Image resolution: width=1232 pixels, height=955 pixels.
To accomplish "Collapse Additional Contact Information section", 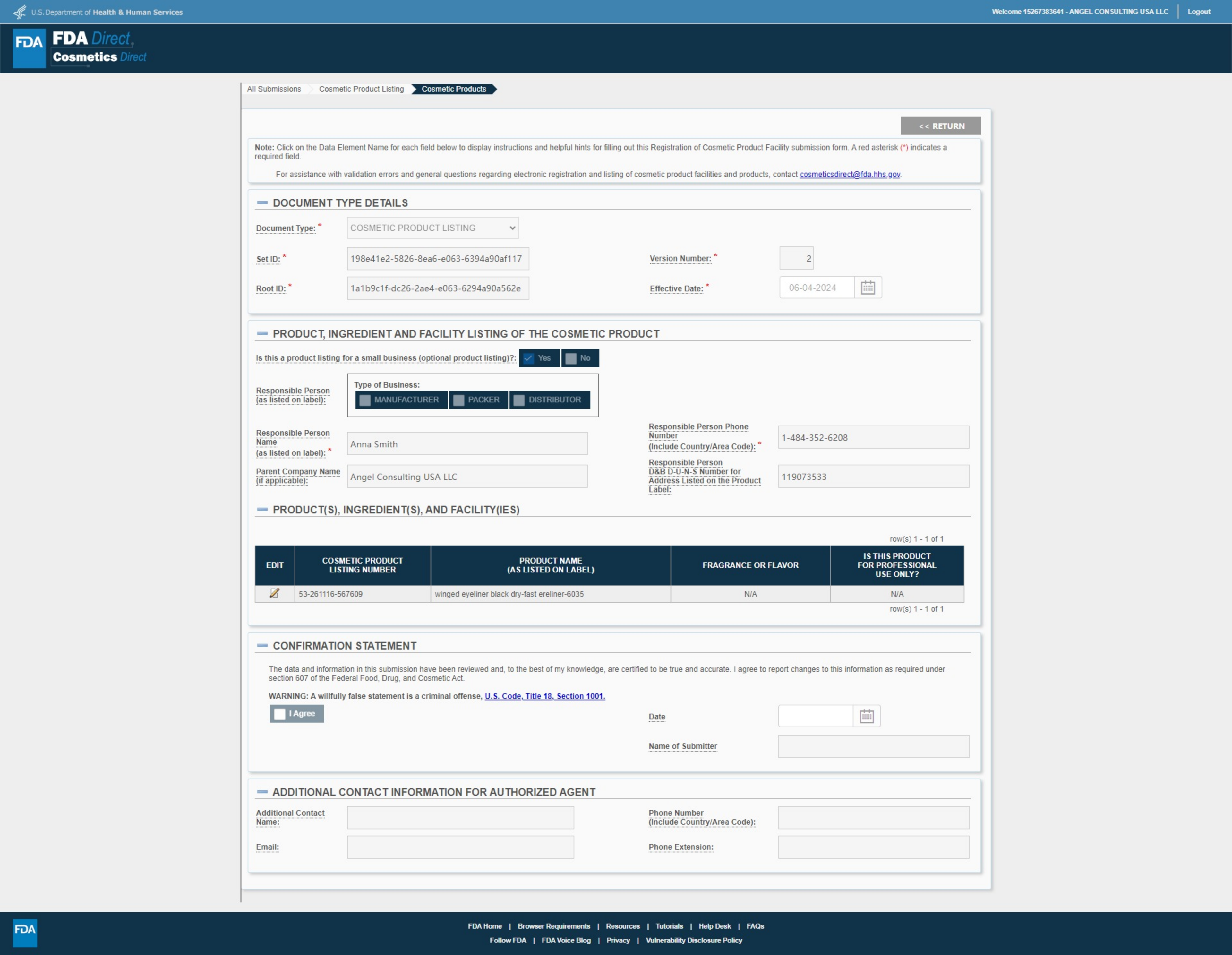I will pos(262,792).
